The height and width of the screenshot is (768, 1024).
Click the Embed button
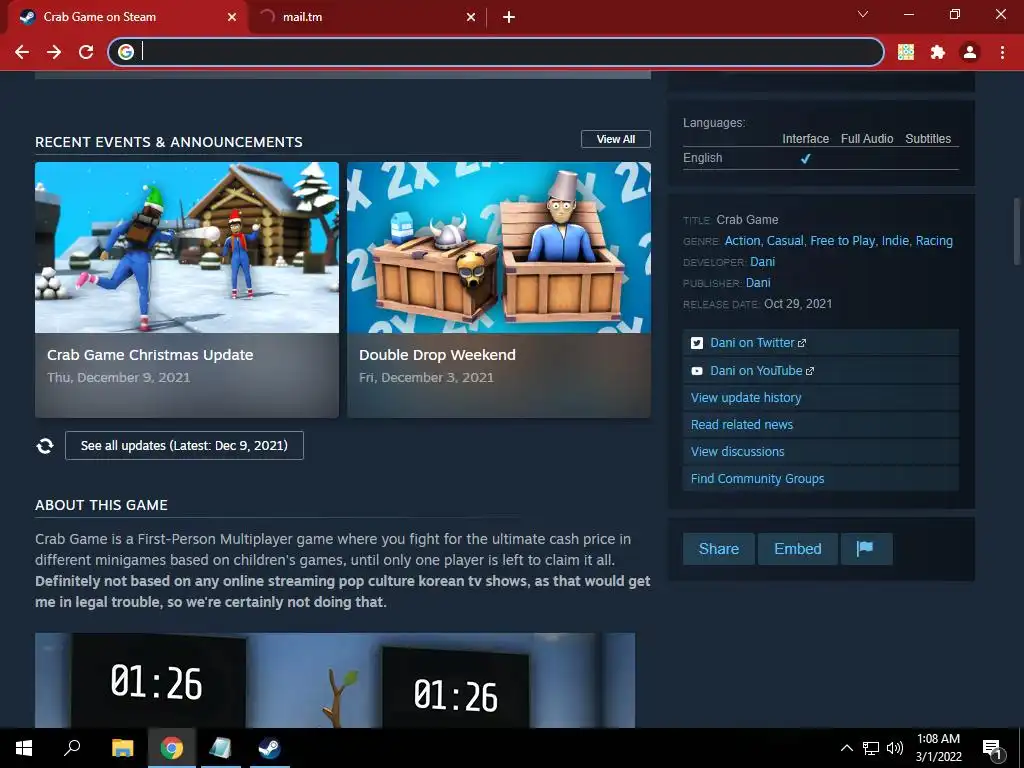798,549
